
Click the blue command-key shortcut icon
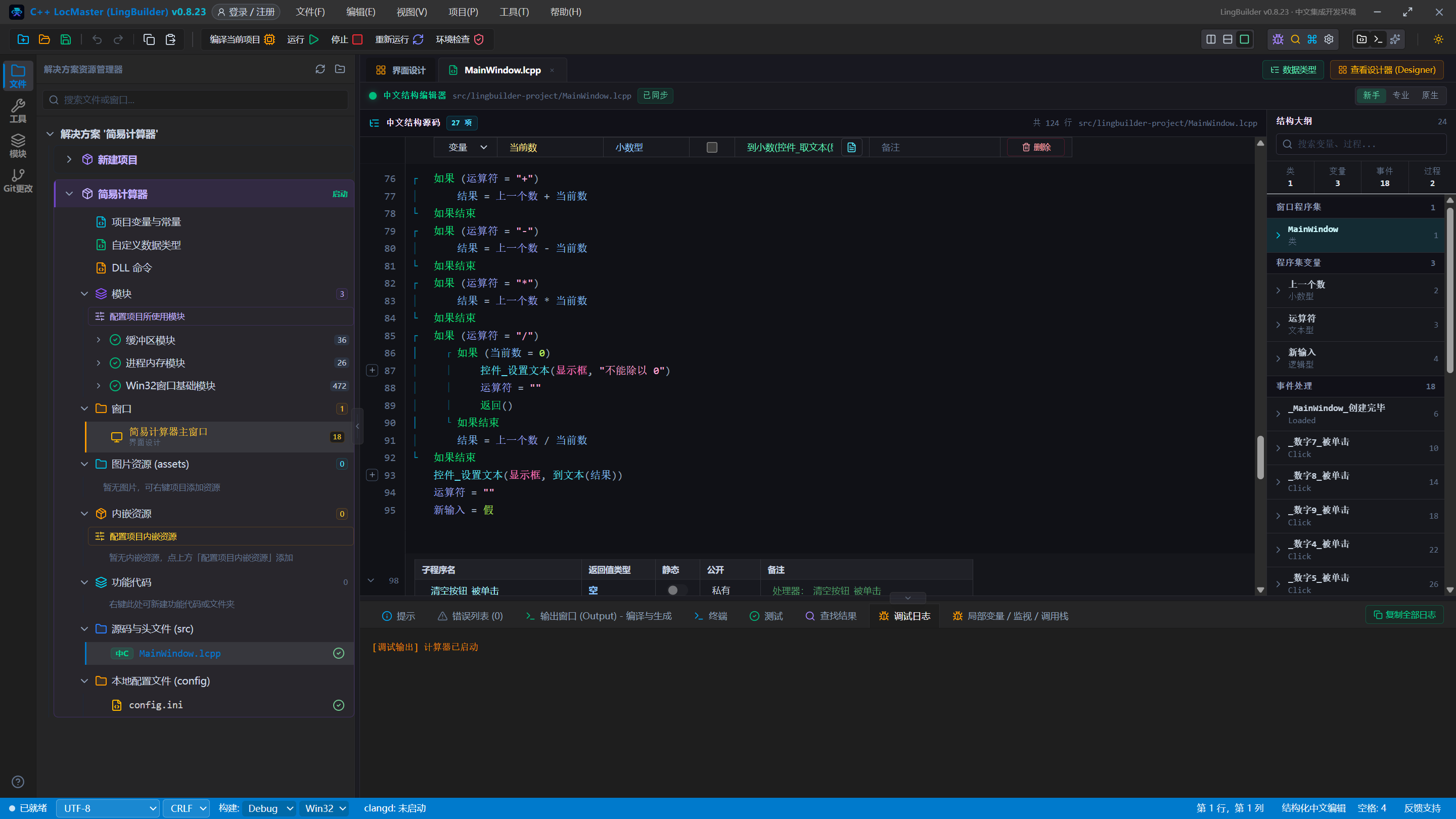[1312, 39]
